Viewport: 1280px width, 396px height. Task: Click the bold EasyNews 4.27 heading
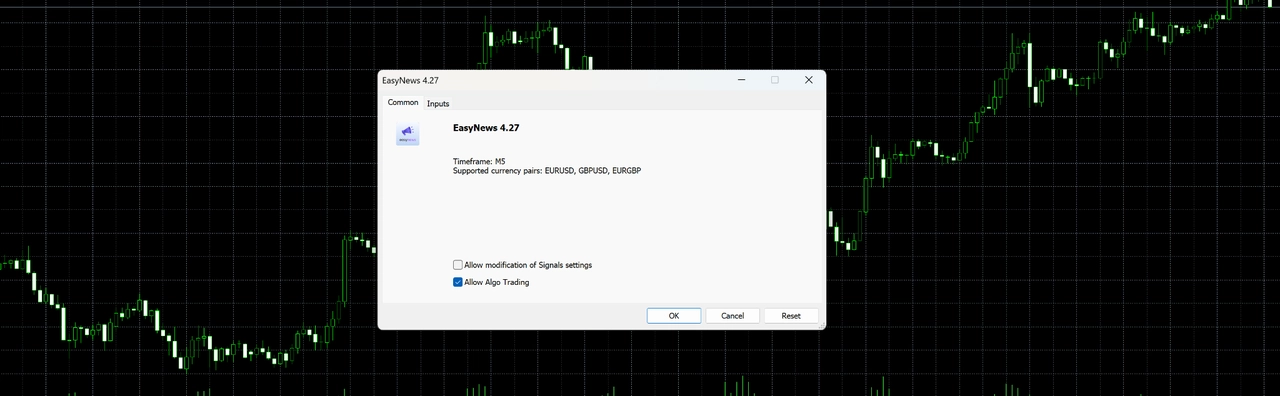486,128
